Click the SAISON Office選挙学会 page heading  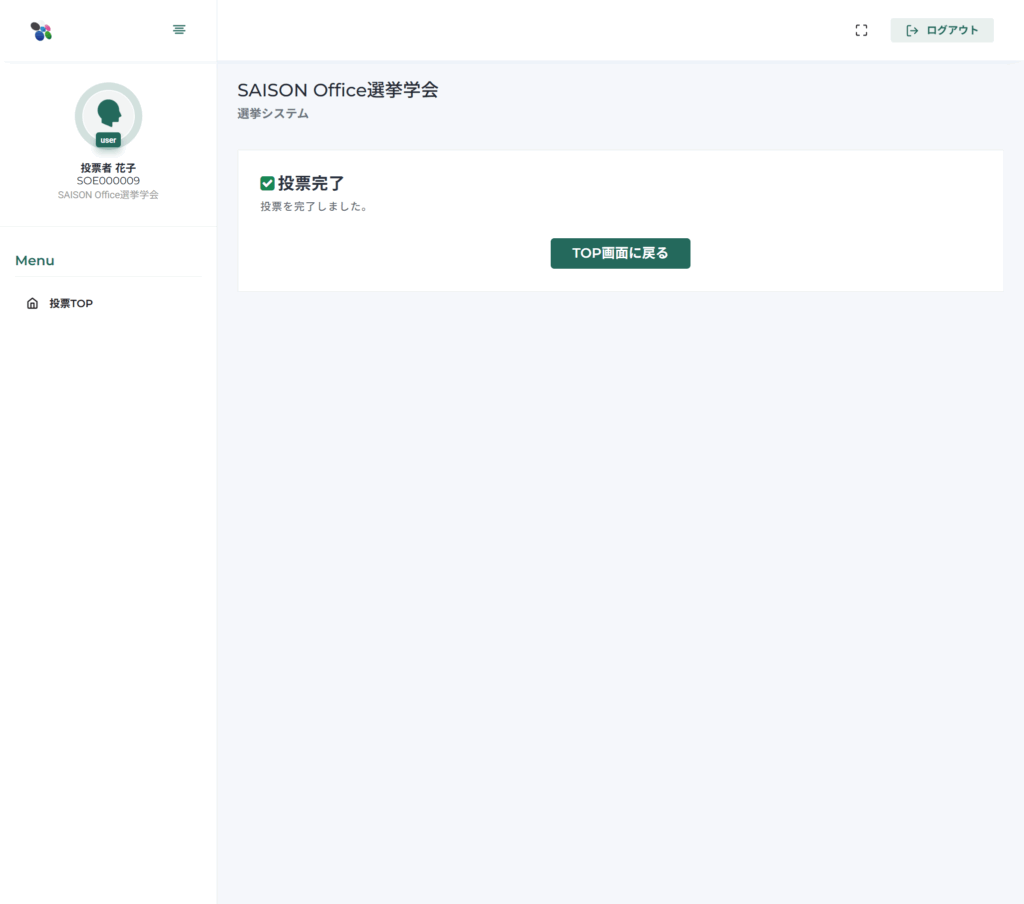[338, 90]
